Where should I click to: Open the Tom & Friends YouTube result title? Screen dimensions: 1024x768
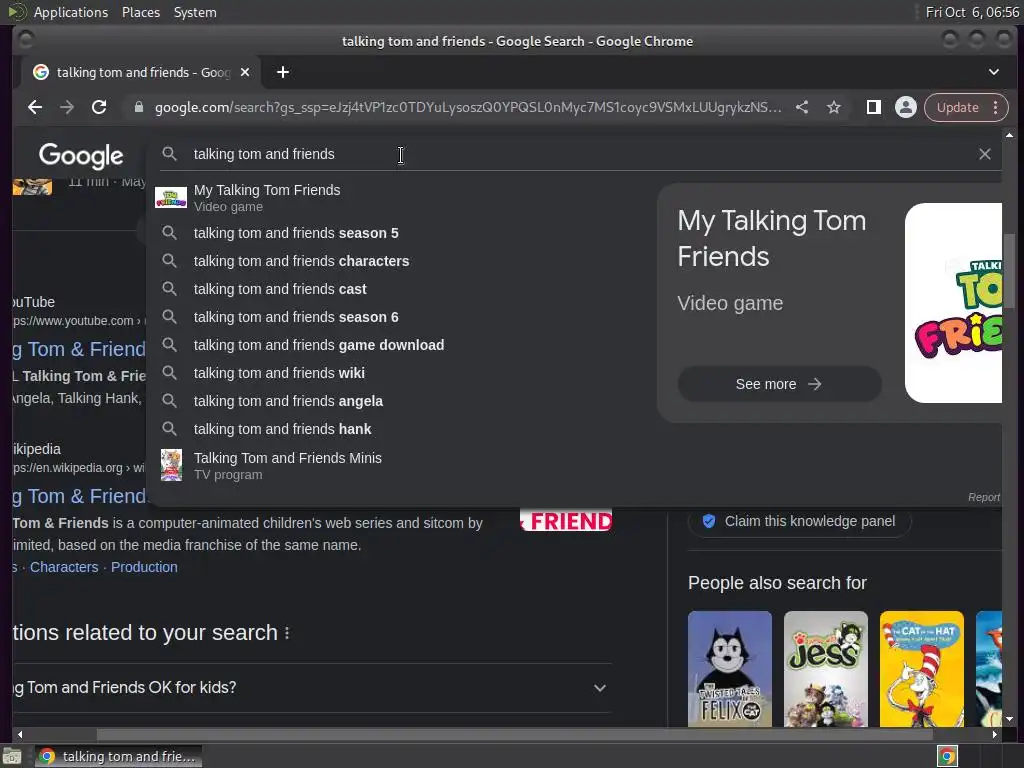point(79,349)
